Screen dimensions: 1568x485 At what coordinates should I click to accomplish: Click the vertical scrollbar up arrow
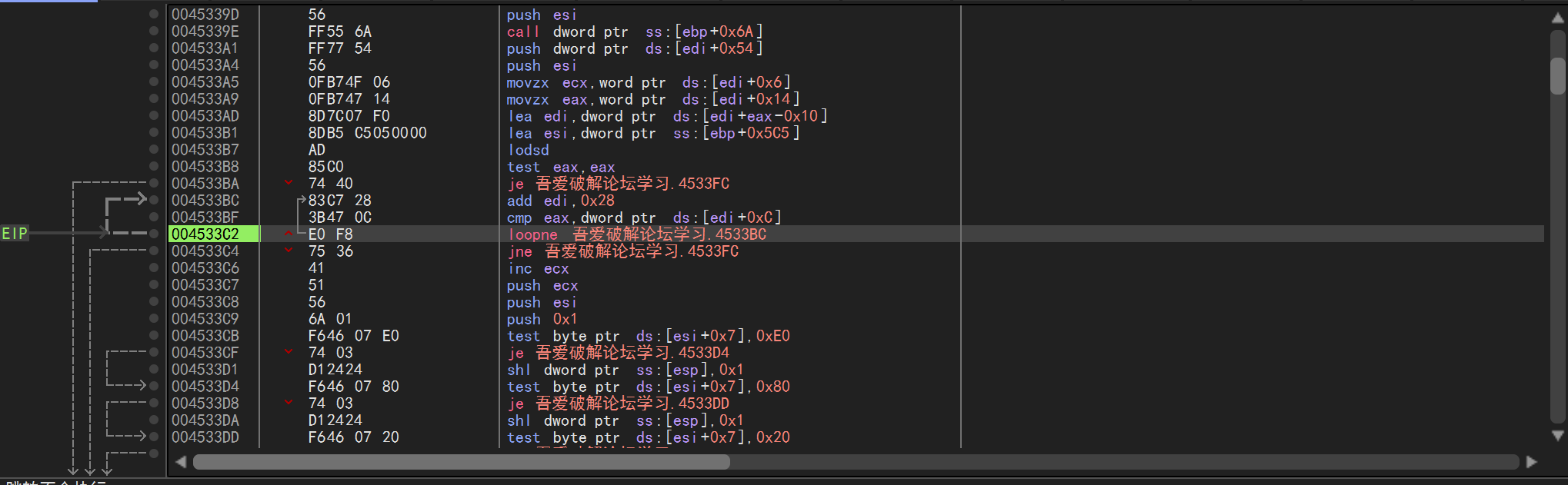pos(1557,18)
